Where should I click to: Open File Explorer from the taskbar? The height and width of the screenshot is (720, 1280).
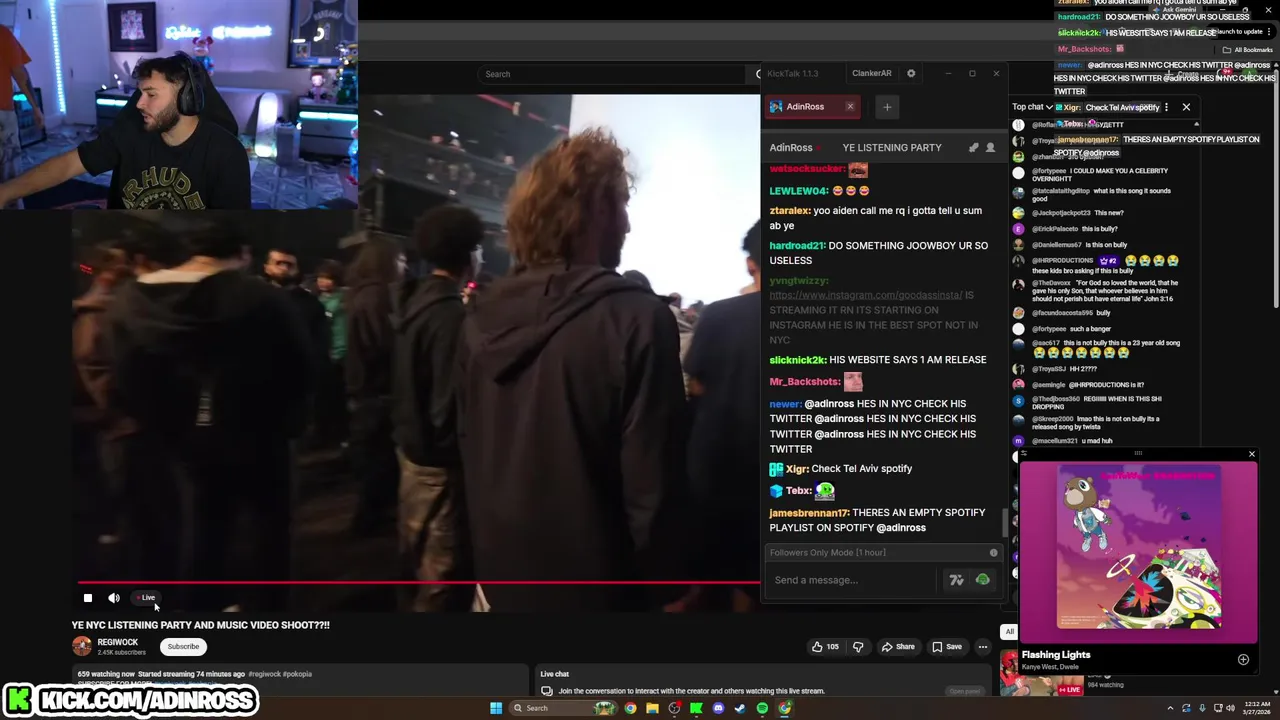652,708
